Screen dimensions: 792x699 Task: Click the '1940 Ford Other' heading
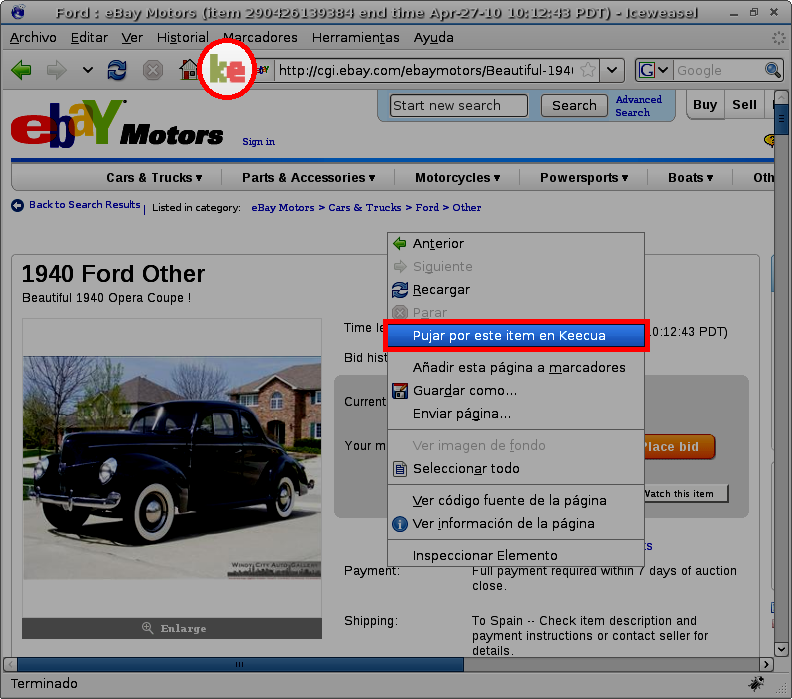coord(113,274)
